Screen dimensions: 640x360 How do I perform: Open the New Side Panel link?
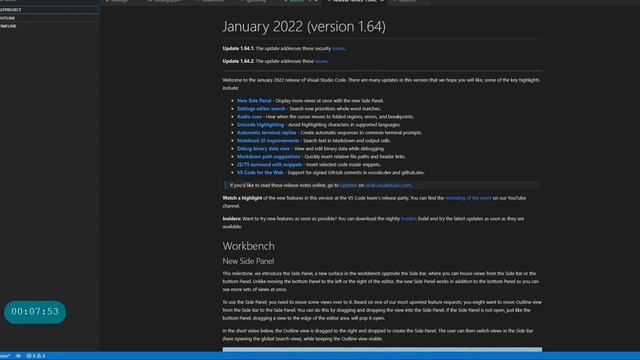pyautogui.click(x=254, y=100)
